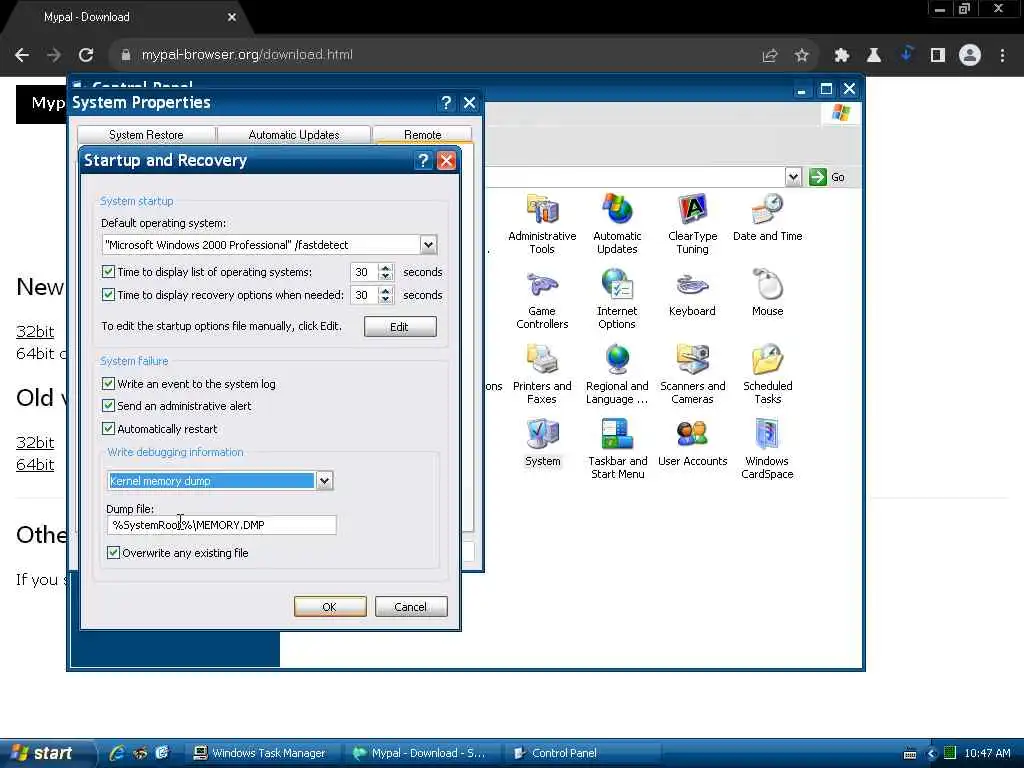
Task: Toggle Time to display recovery options checkbox
Action: pyautogui.click(x=108, y=295)
